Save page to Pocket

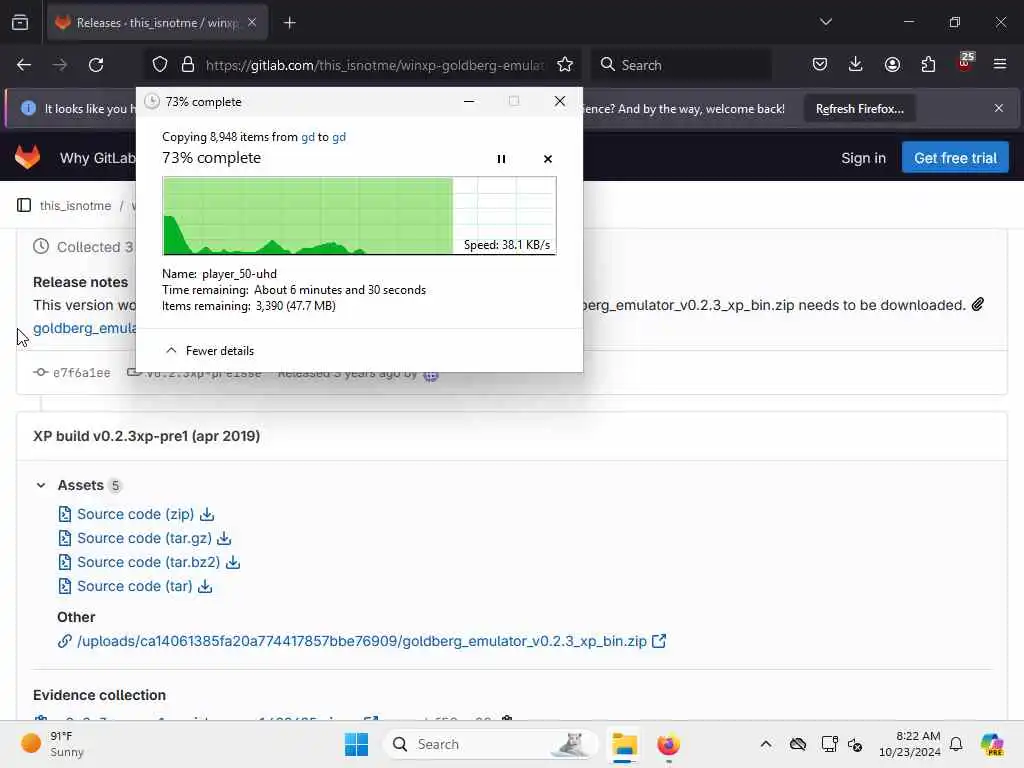tap(820, 65)
